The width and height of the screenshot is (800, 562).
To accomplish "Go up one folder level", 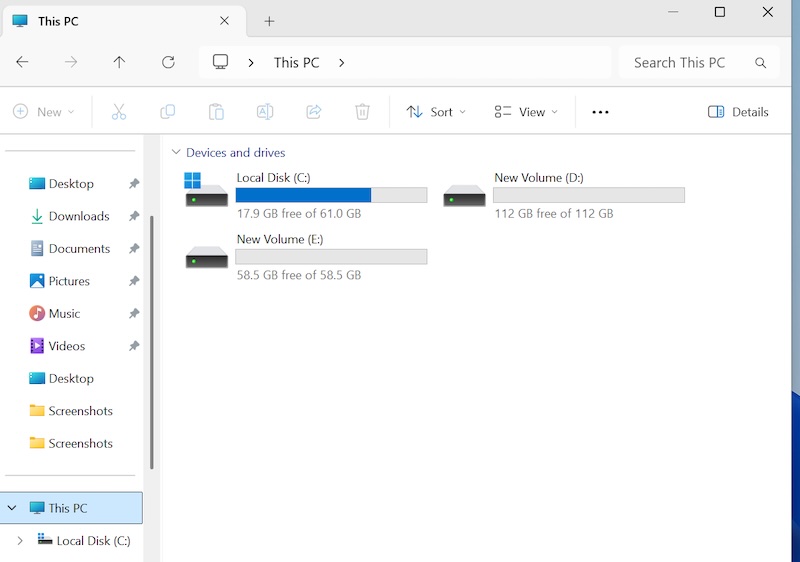I will (119, 62).
